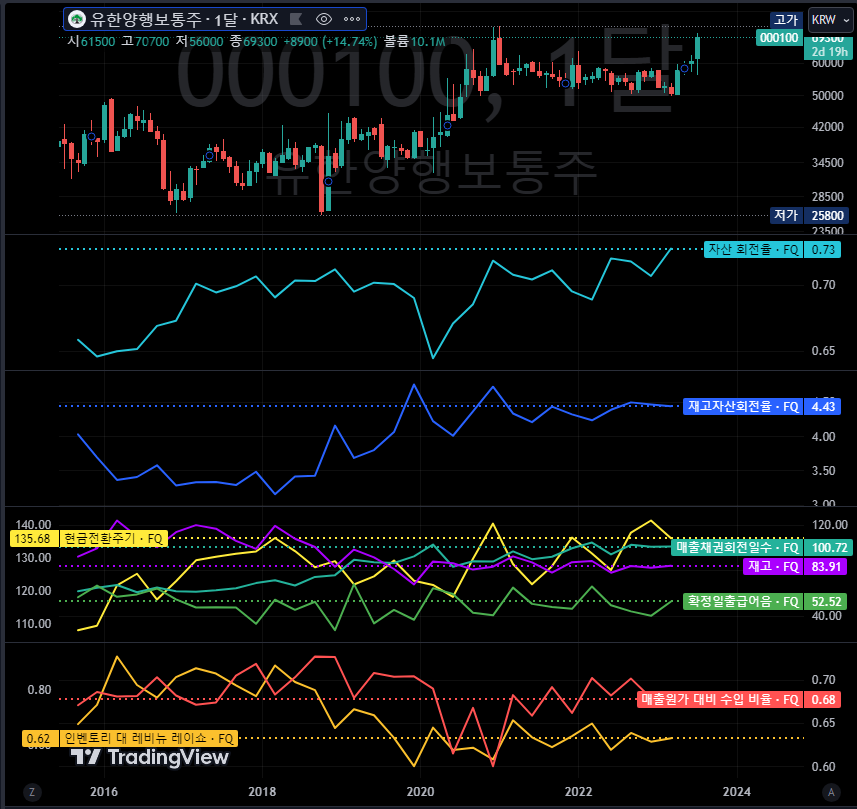This screenshot has height=809, width=857.
Task: Click the 2022 time axis label
Action: coord(578,792)
